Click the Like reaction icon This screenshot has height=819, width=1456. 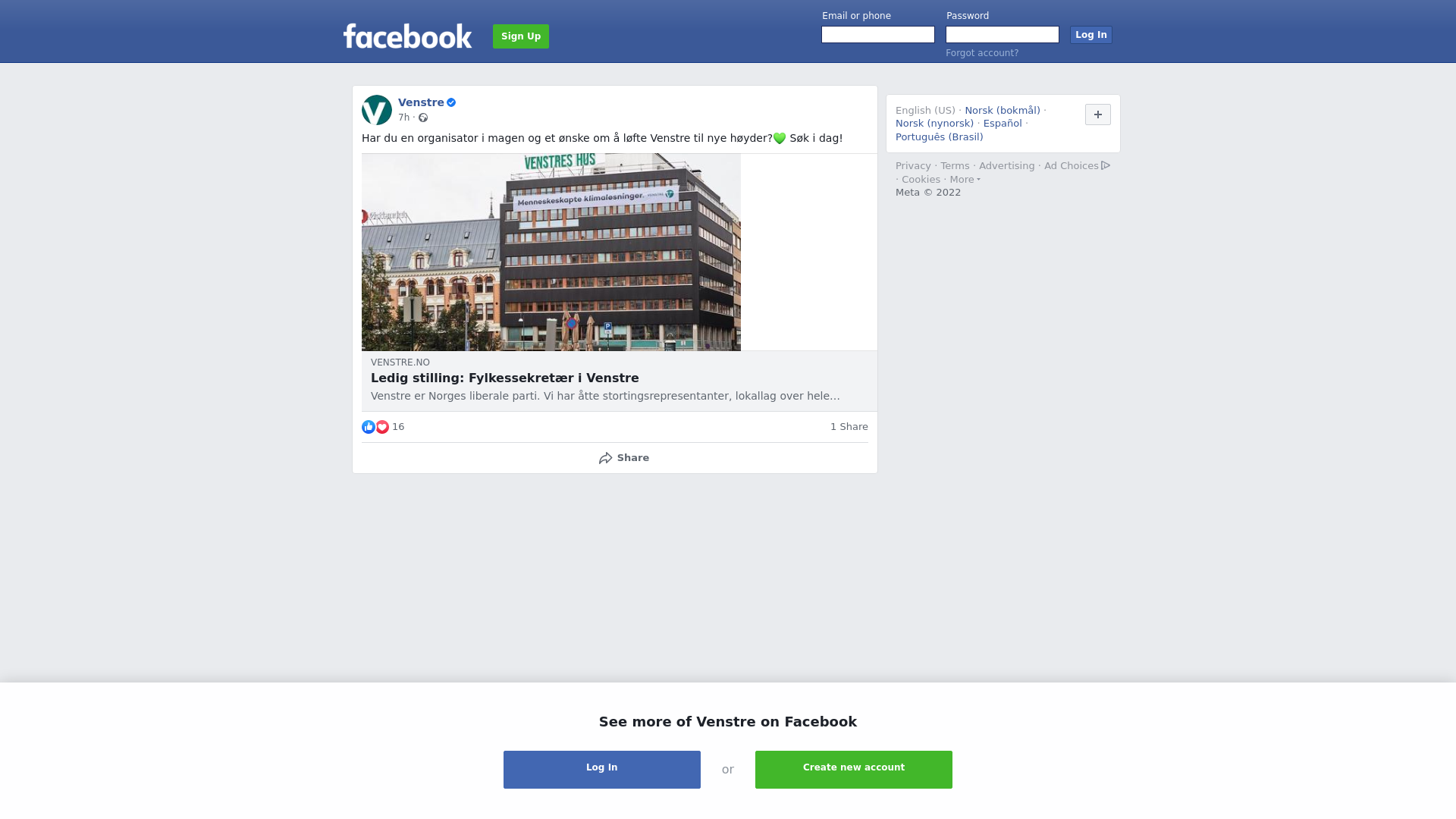pyautogui.click(x=369, y=427)
